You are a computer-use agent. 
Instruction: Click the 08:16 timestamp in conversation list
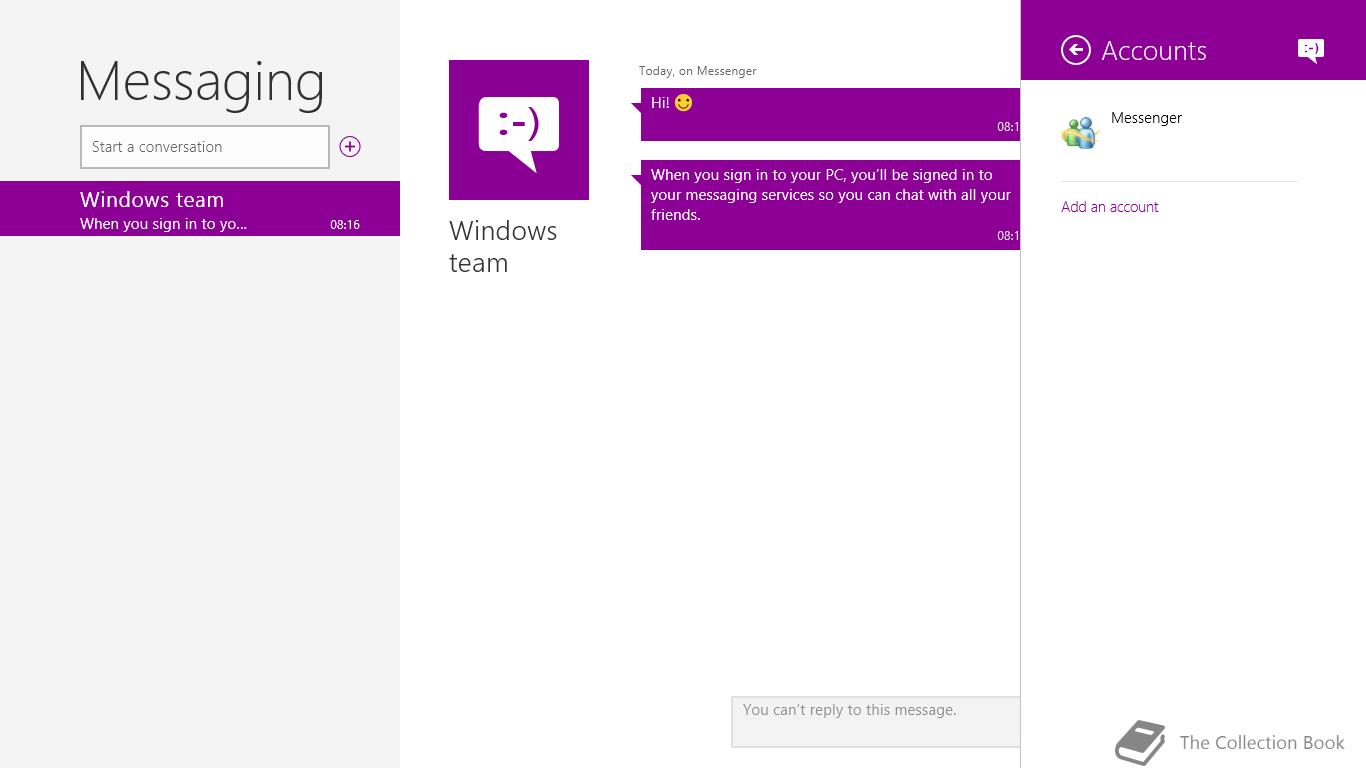pos(345,225)
